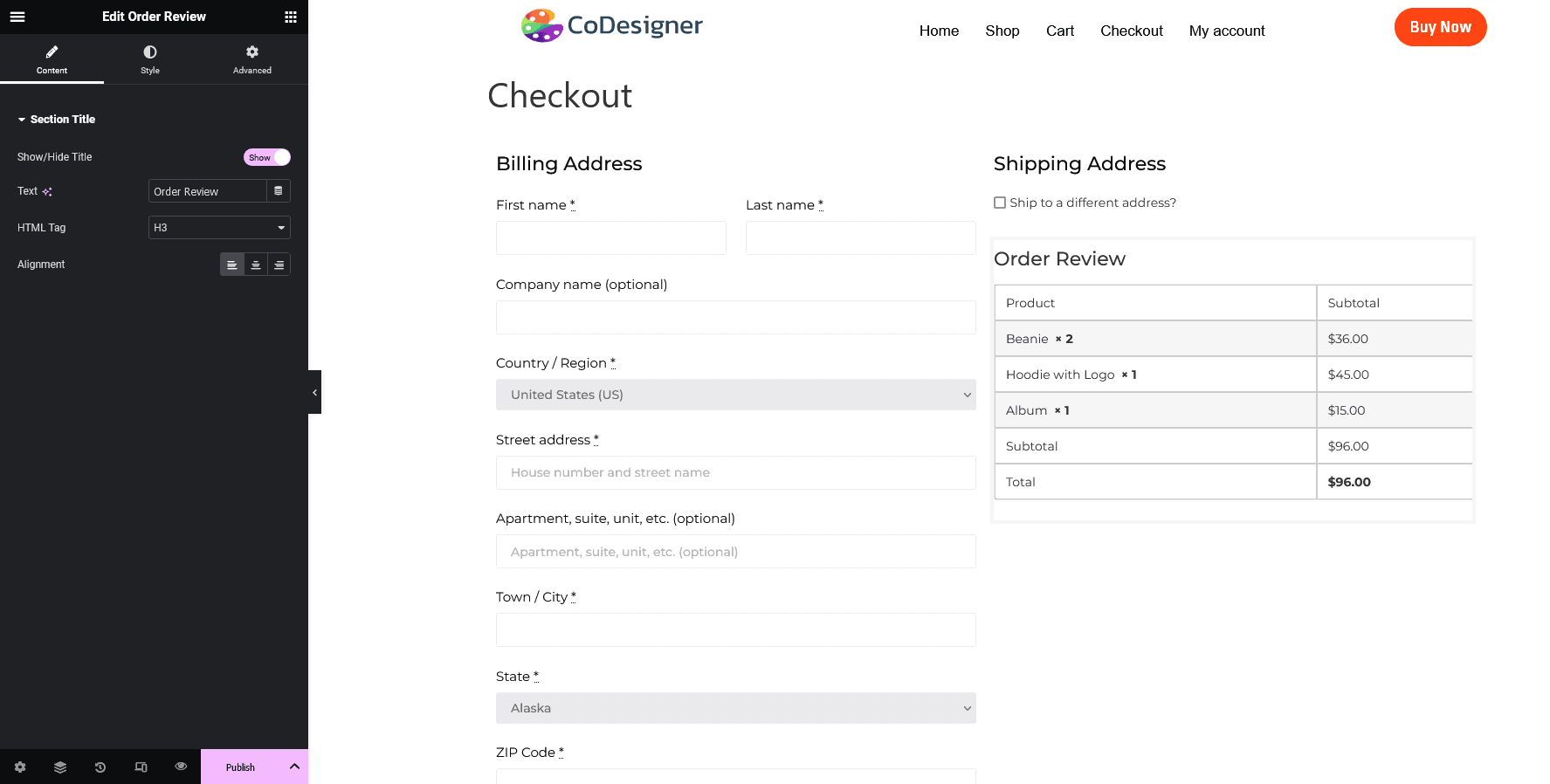Set title alignment to center

point(256,265)
